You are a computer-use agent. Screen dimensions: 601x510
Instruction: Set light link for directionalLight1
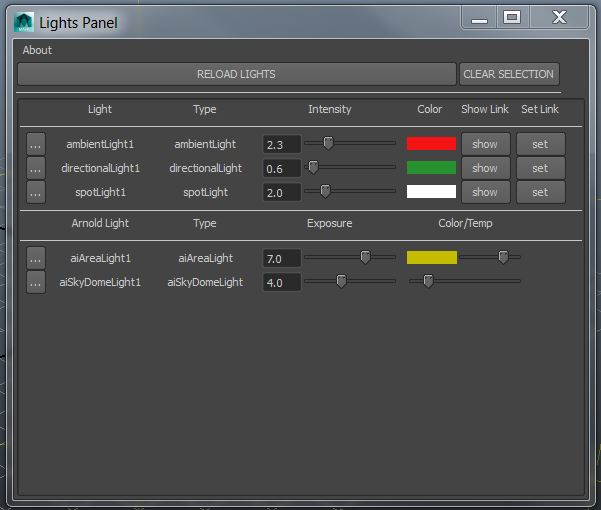[x=540, y=168]
